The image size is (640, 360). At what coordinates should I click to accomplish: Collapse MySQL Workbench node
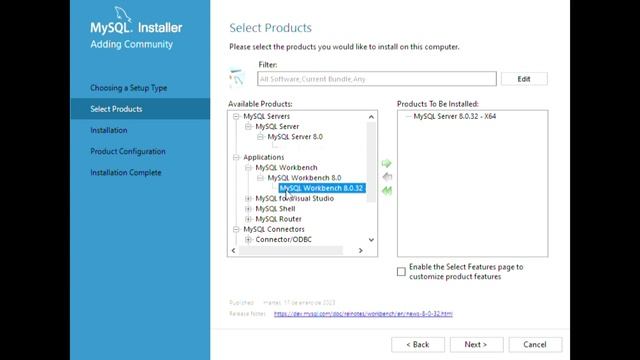tap(248, 167)
